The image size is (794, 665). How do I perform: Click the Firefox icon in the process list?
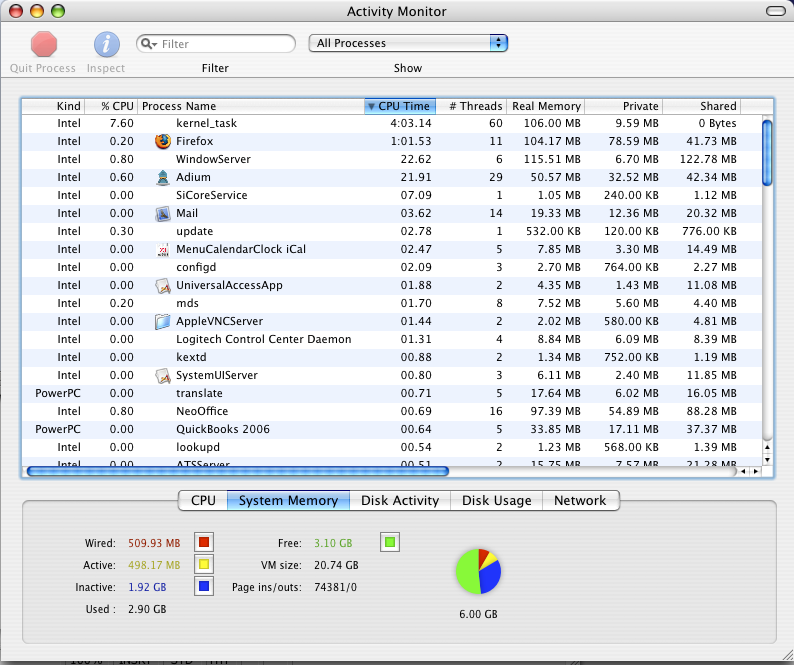click(163, 141)
